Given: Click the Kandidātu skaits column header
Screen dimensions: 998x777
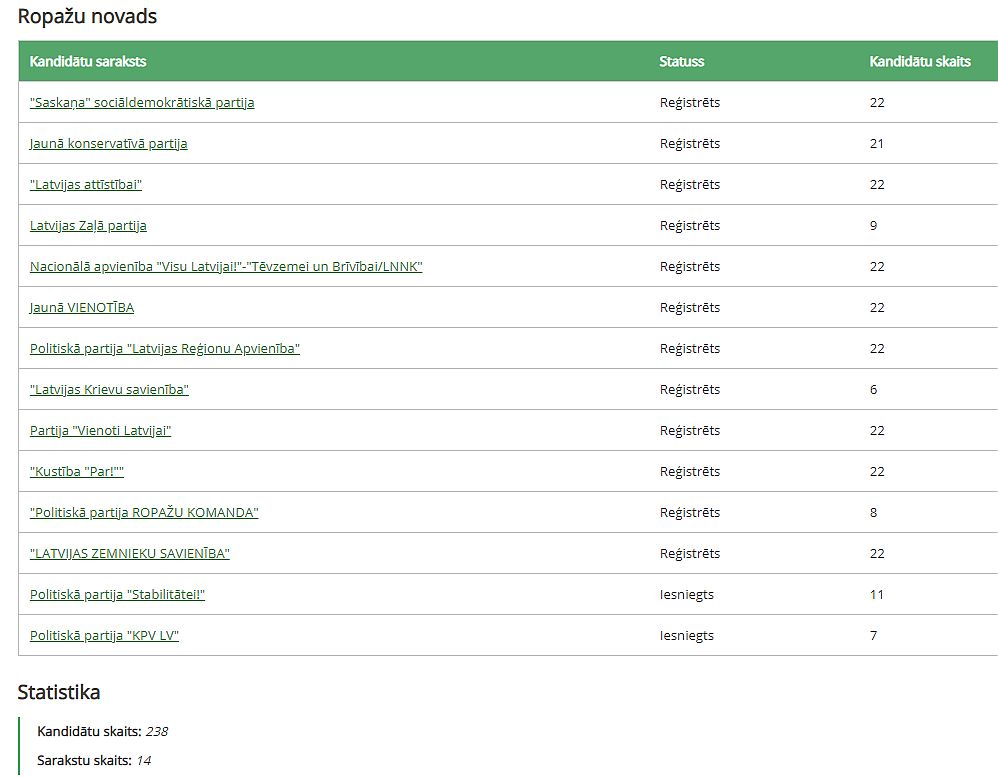Looking at the screenshot, I should pyautogui.click(x=920, y=62).
